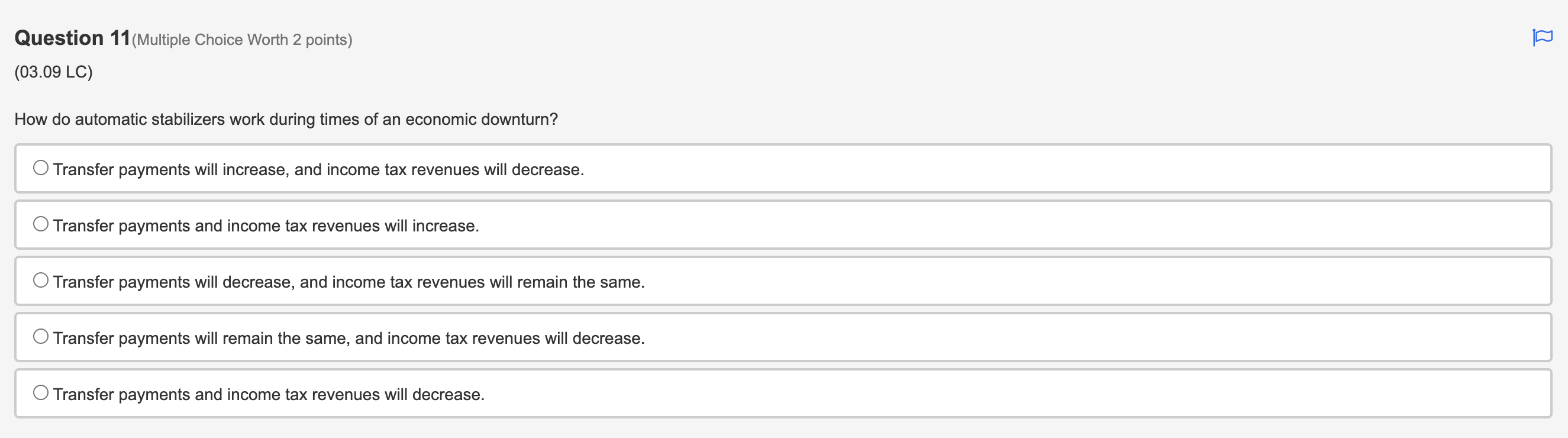This screenshot has width=1568, height=438.
Task: Select 'Transfer payments and income tax revenues will increase'
Action: point(41,223)
